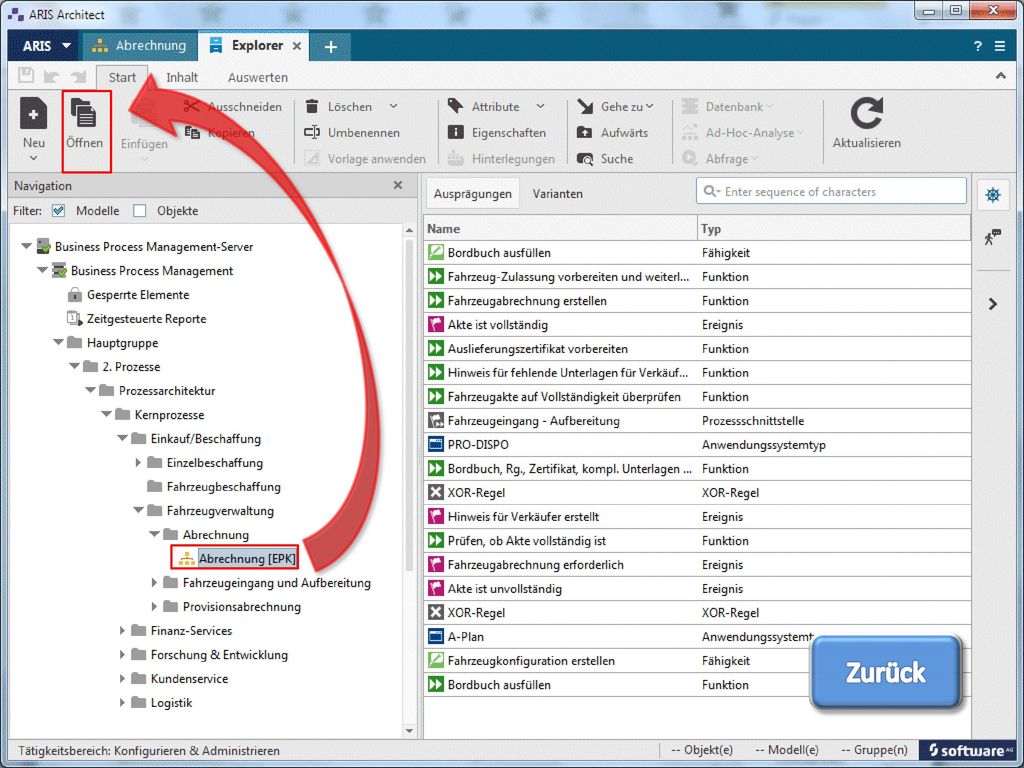Viewport: 1024px width, 768px height.
Task: Click the Umbenennen rename icon
Action: [312, 133]
